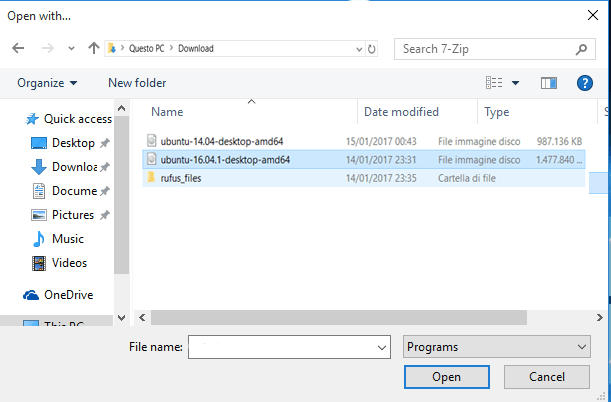Click the 15/01/2017 00:43 date cell
Viewport: 611px width, 402px height.
[x=381, y=141]
